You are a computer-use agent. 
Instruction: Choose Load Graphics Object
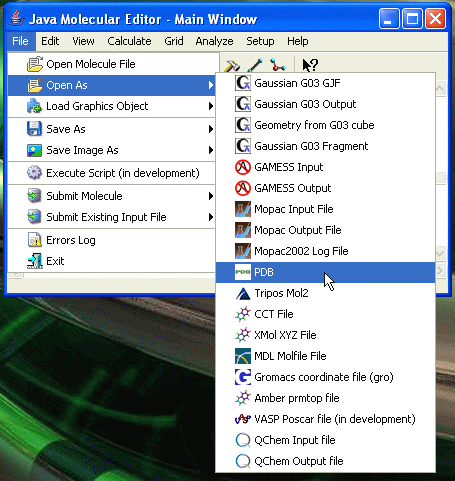point(112,106)
